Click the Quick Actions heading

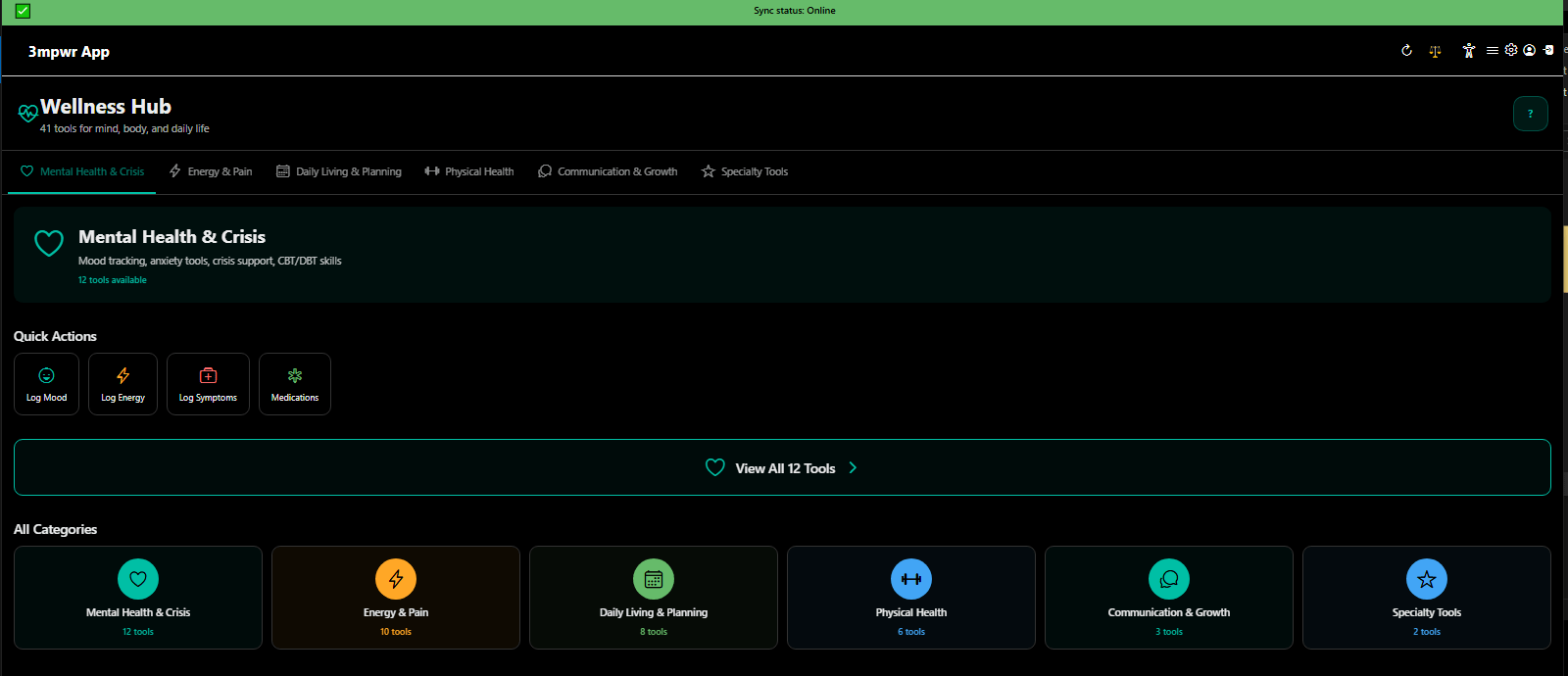[55, 336]
